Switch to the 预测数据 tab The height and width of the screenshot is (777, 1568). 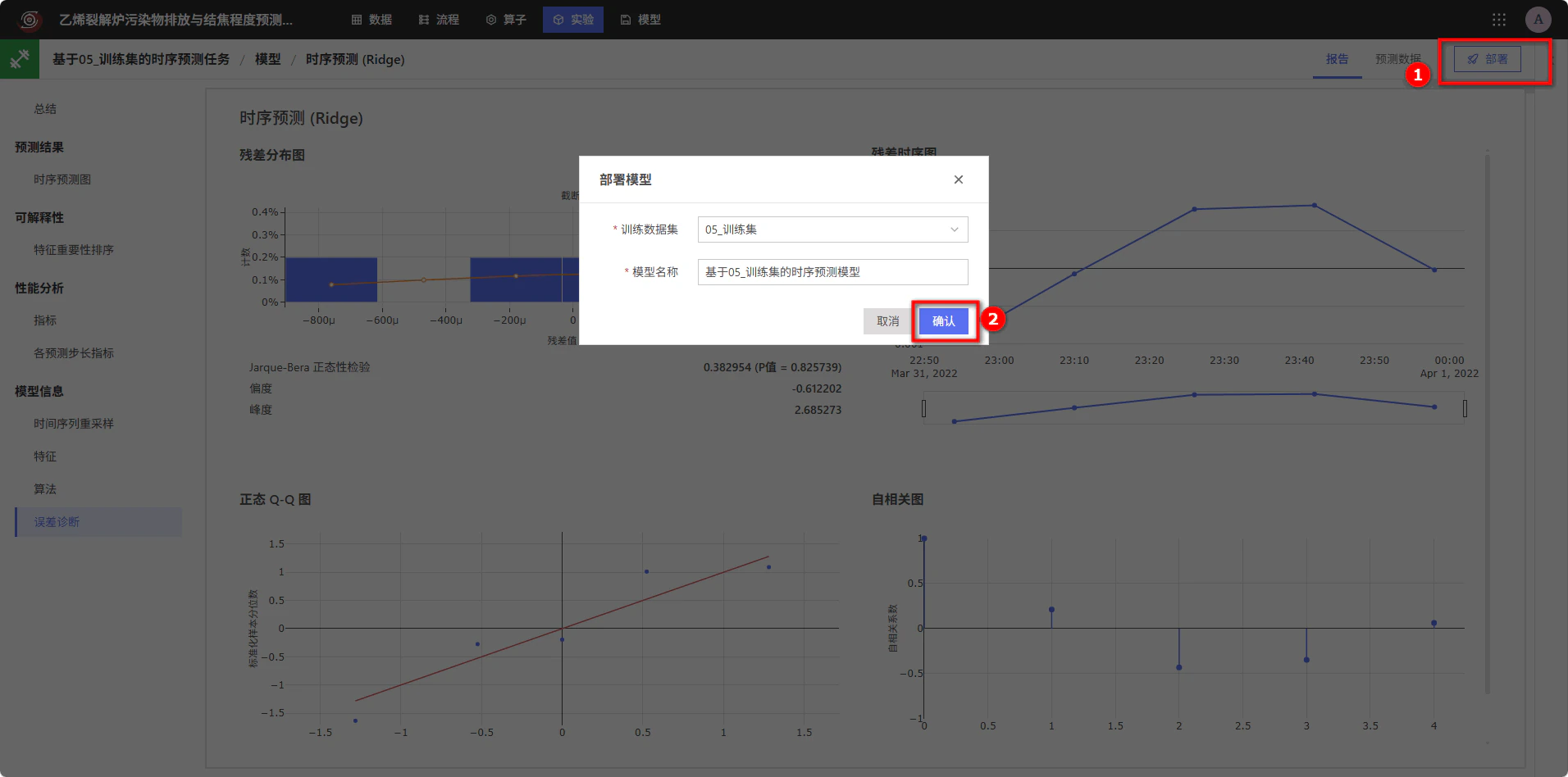[x=1398, y=59]
